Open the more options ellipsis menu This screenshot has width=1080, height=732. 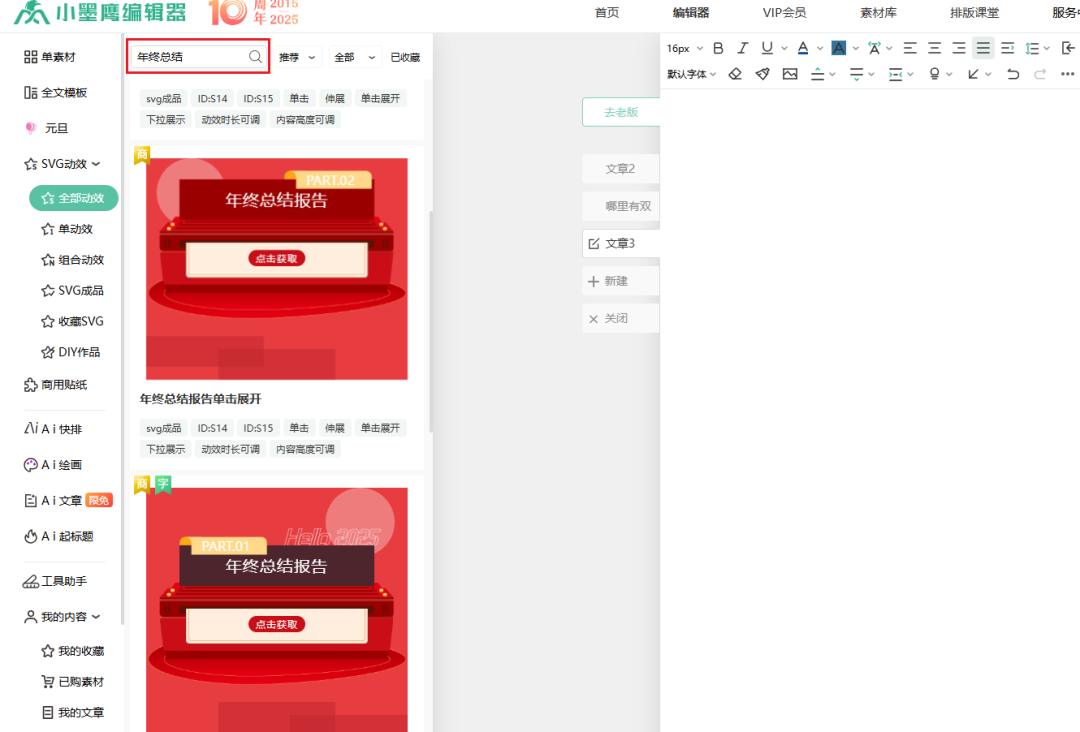tap(1067, 74)
